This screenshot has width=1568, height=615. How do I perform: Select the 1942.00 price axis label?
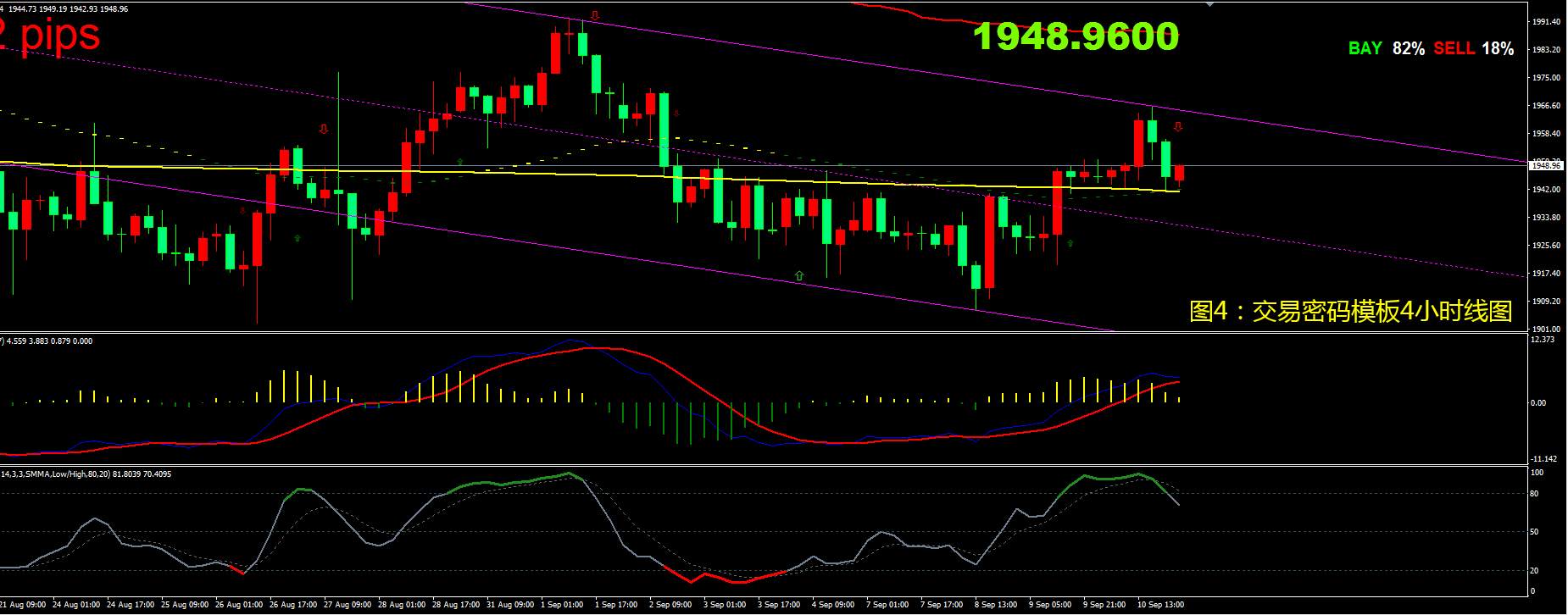(x=1547, y=190)
